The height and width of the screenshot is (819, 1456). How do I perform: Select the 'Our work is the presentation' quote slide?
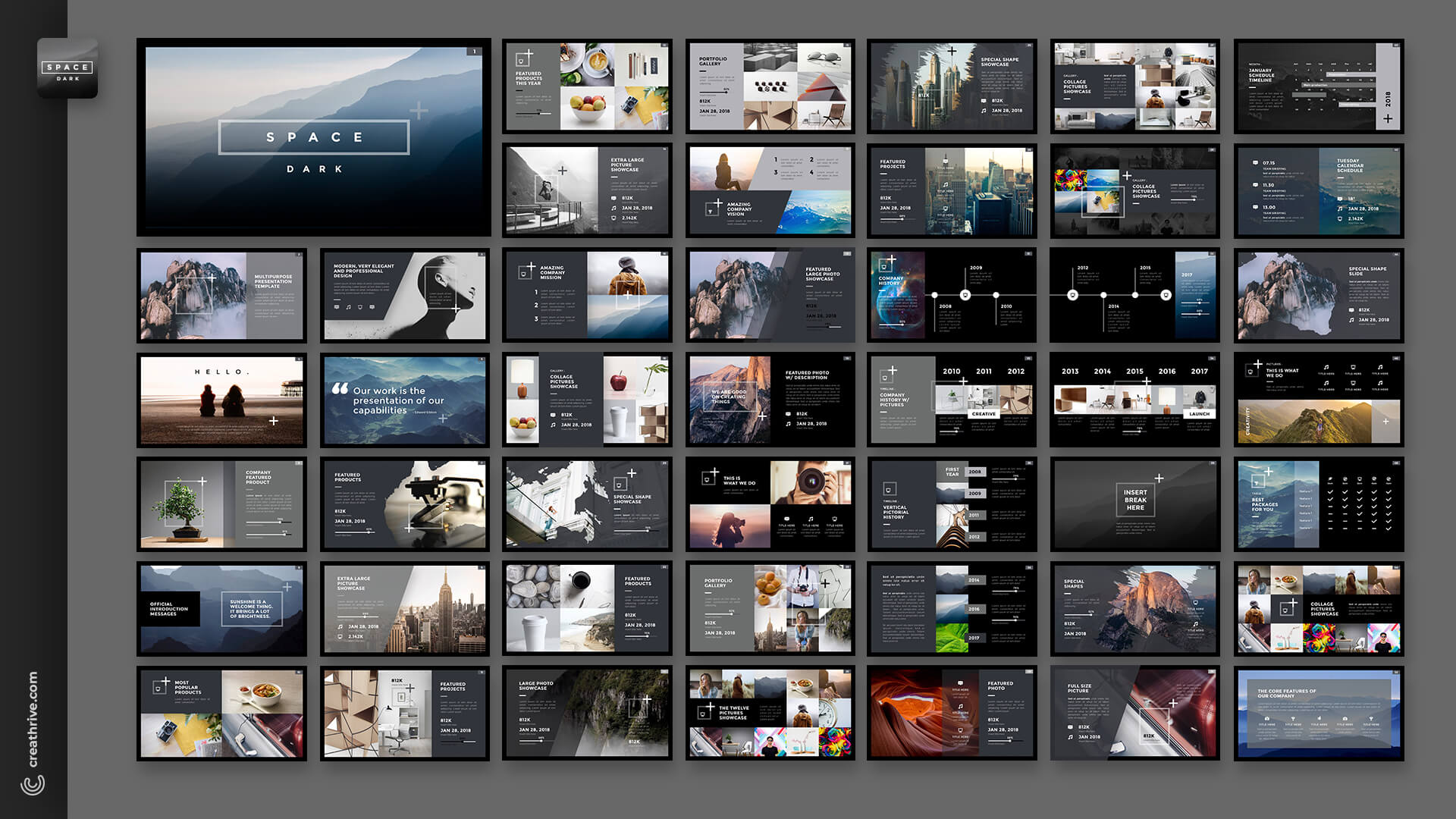(x=404, y=400)
